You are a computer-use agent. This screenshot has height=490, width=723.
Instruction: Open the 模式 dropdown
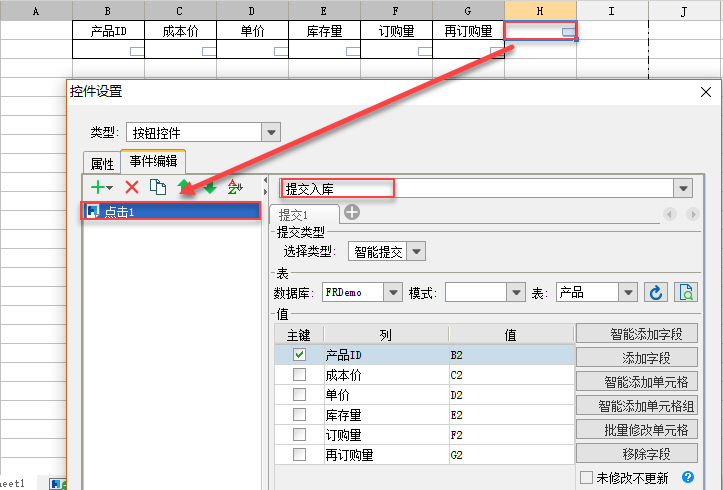516,292
